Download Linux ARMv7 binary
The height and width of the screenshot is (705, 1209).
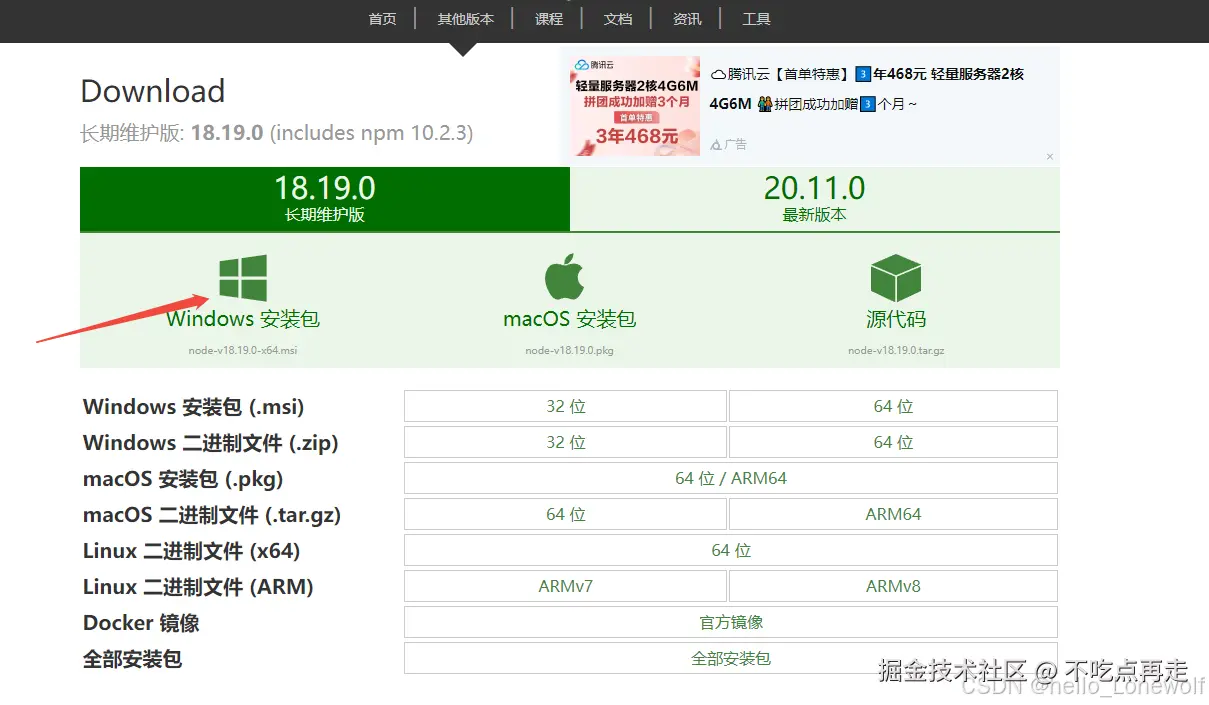(x=565, y=586)
